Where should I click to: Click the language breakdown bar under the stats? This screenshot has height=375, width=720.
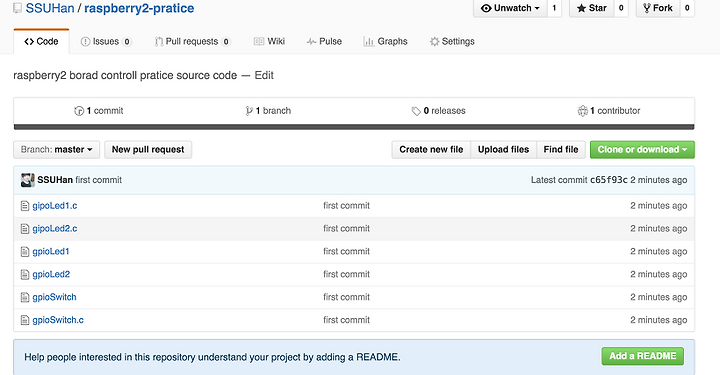click(354, 127)
